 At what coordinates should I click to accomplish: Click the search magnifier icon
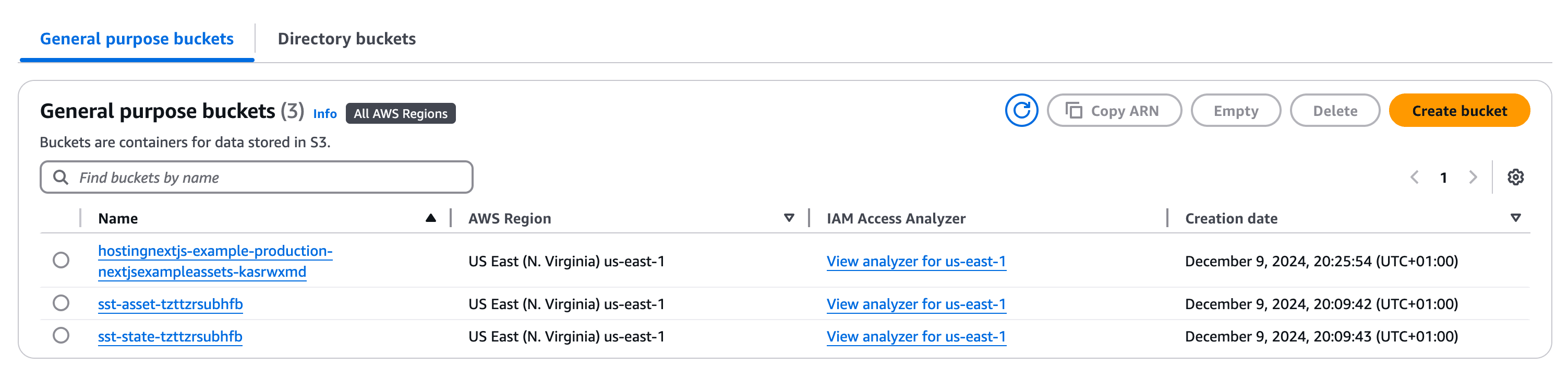click(x=61, y=177)
